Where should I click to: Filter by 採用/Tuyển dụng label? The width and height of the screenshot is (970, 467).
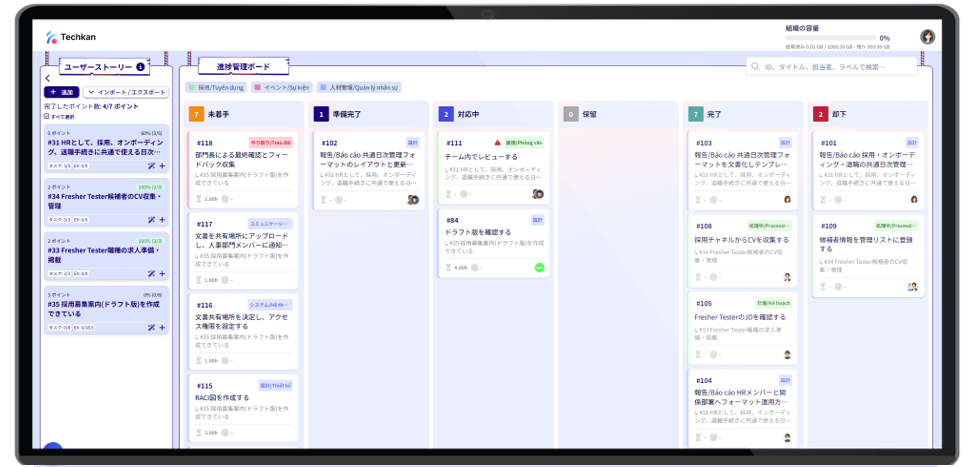pyautogui.click(x=216, y=88)
